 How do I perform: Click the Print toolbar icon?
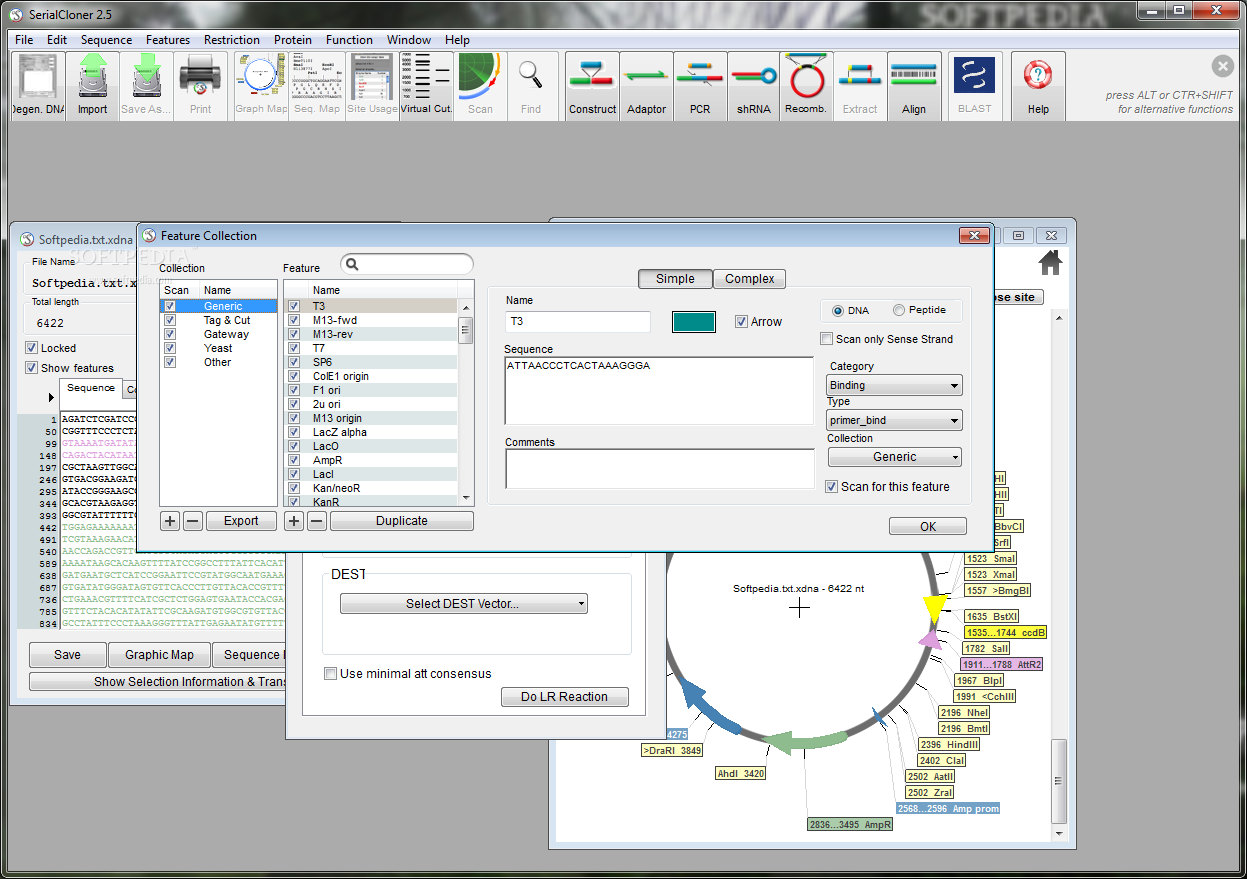[200, 86]
